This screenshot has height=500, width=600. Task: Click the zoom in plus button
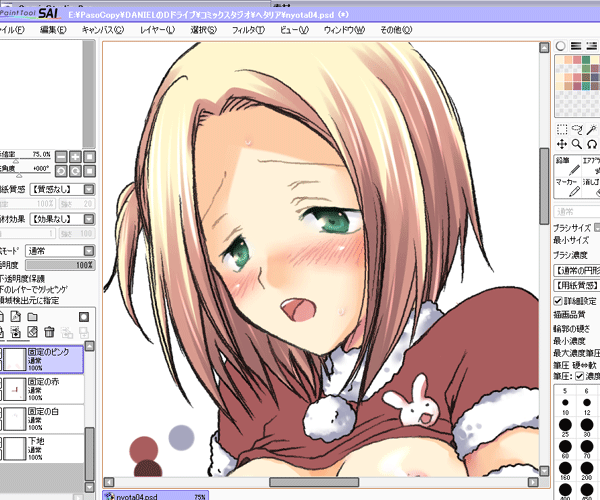tap(75, 157)
